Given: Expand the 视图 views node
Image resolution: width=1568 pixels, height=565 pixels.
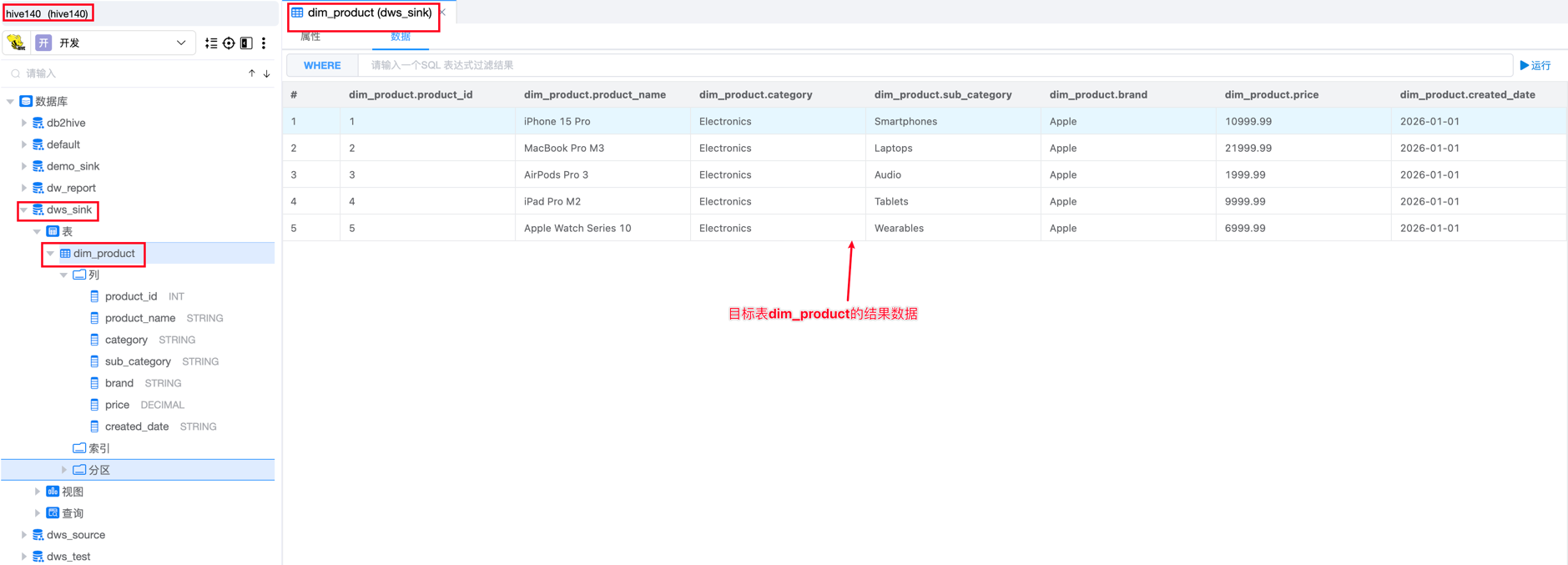Looking at the screenshot, I should [38, 492].
